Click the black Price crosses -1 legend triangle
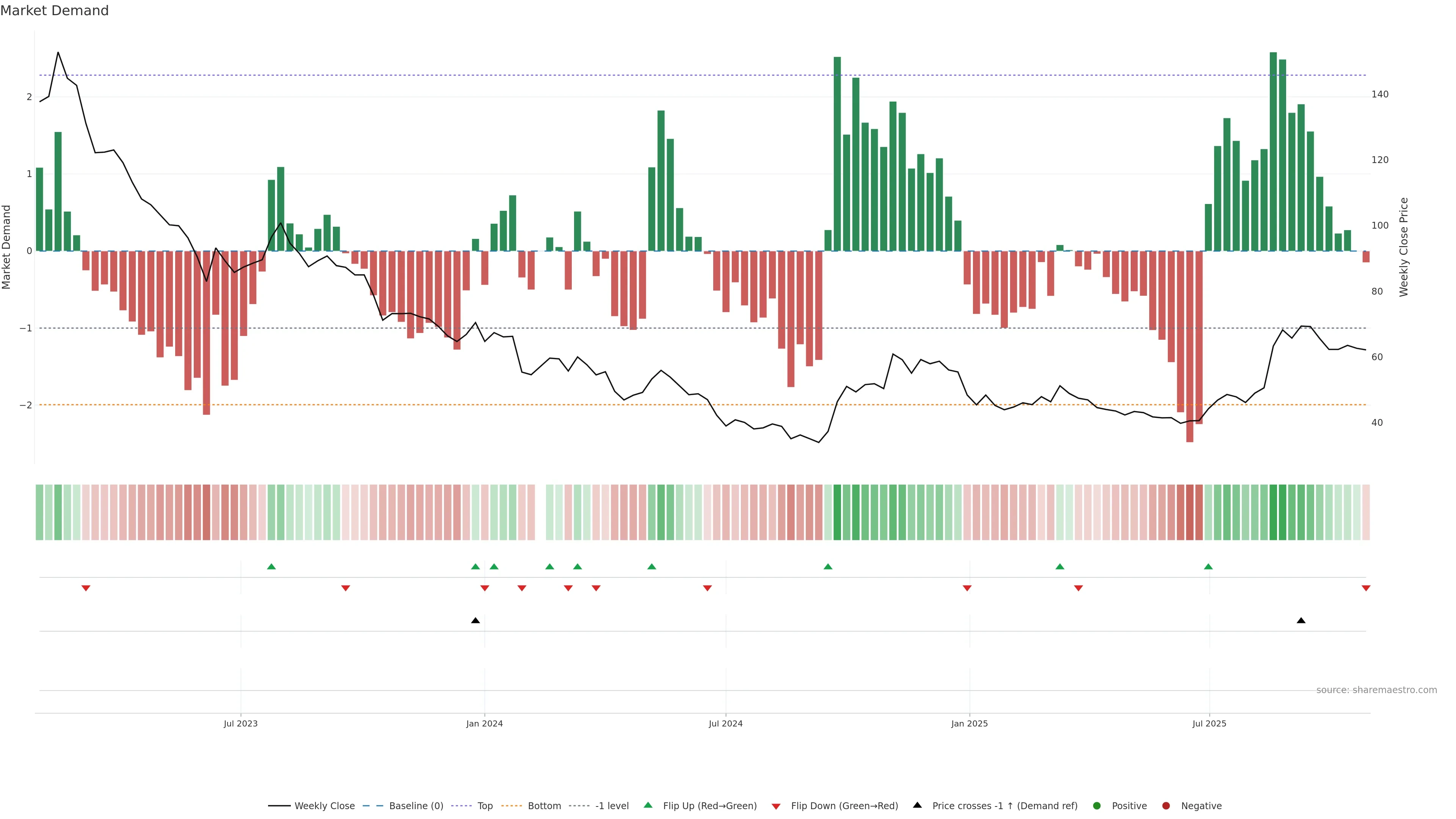 (917, 805)
